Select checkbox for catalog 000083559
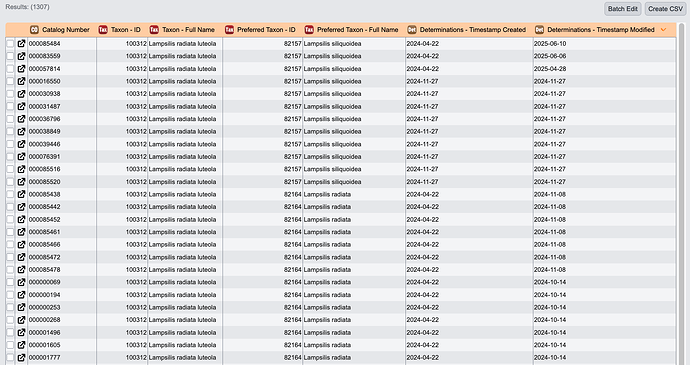The width and height of the screenshot is (690, 365). [10, 56]
